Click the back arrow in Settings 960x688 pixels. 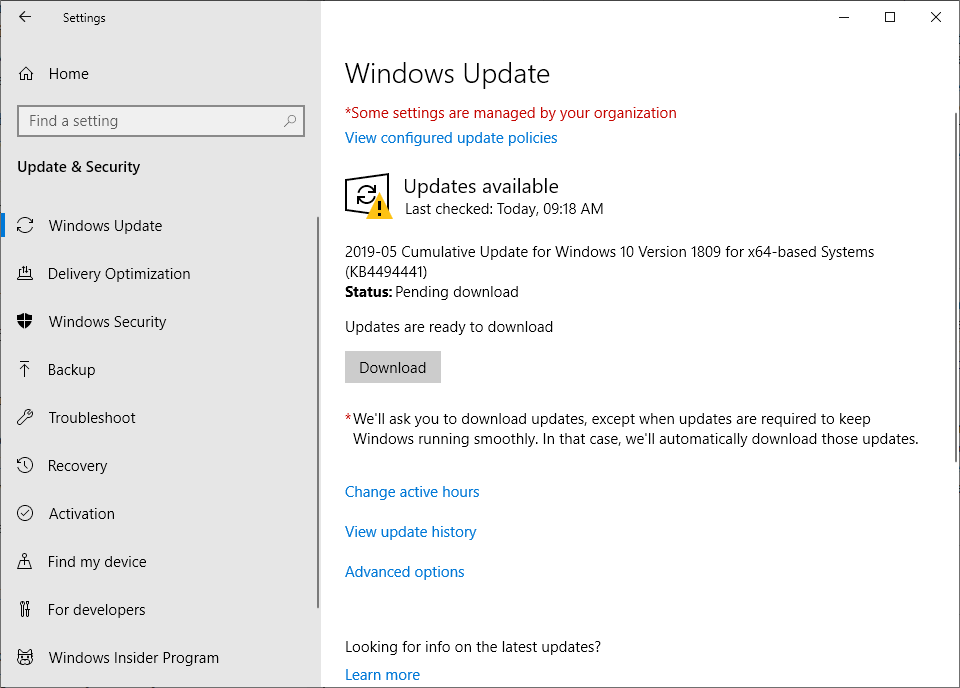(x=24, y=17)
